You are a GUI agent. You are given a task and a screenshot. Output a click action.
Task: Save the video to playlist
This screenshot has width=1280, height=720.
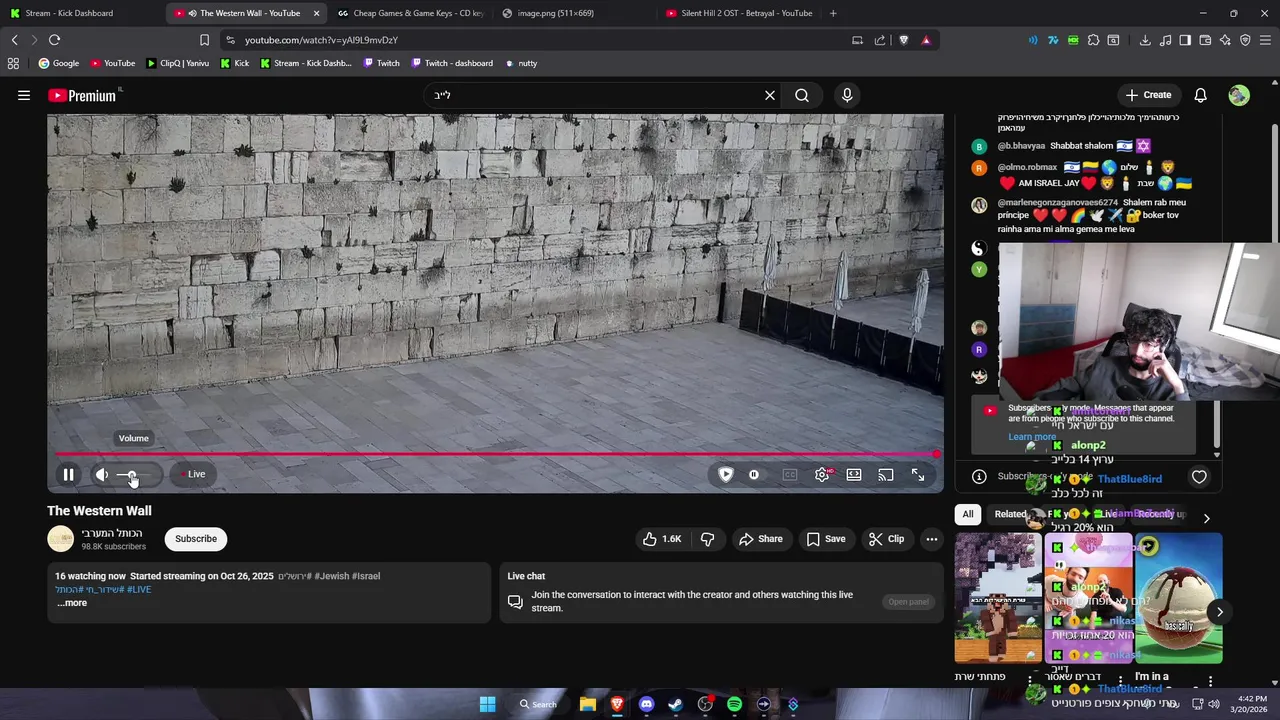point(826,539)
